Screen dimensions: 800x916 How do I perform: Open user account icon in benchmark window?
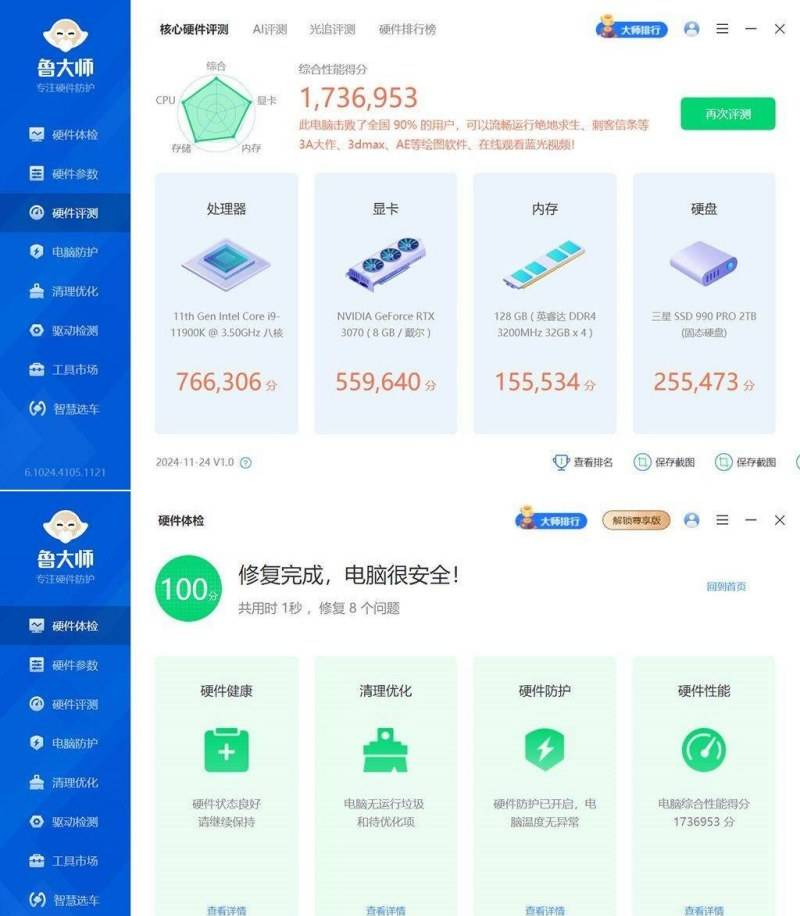pyautogui.click(x=691, y=29)
